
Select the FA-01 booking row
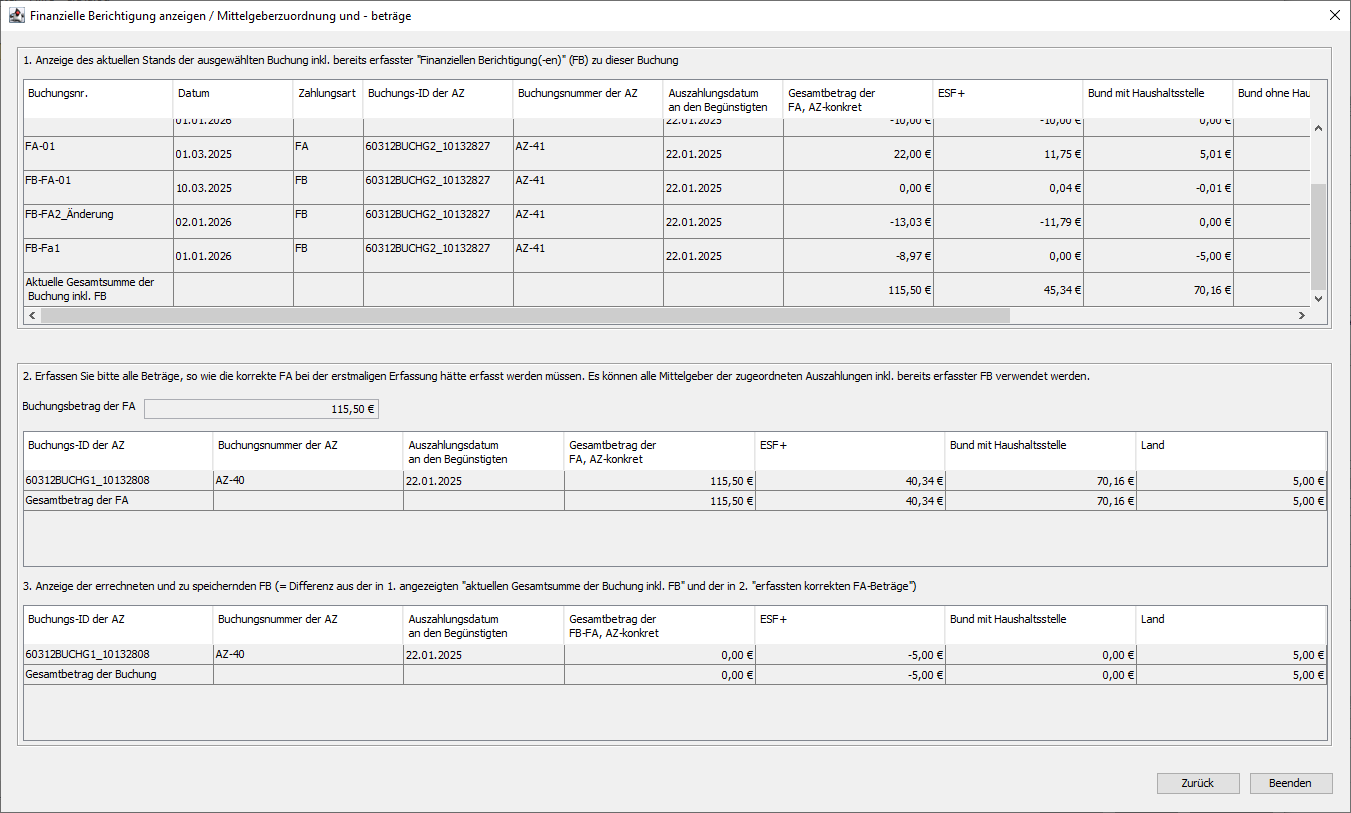[98, 153]
